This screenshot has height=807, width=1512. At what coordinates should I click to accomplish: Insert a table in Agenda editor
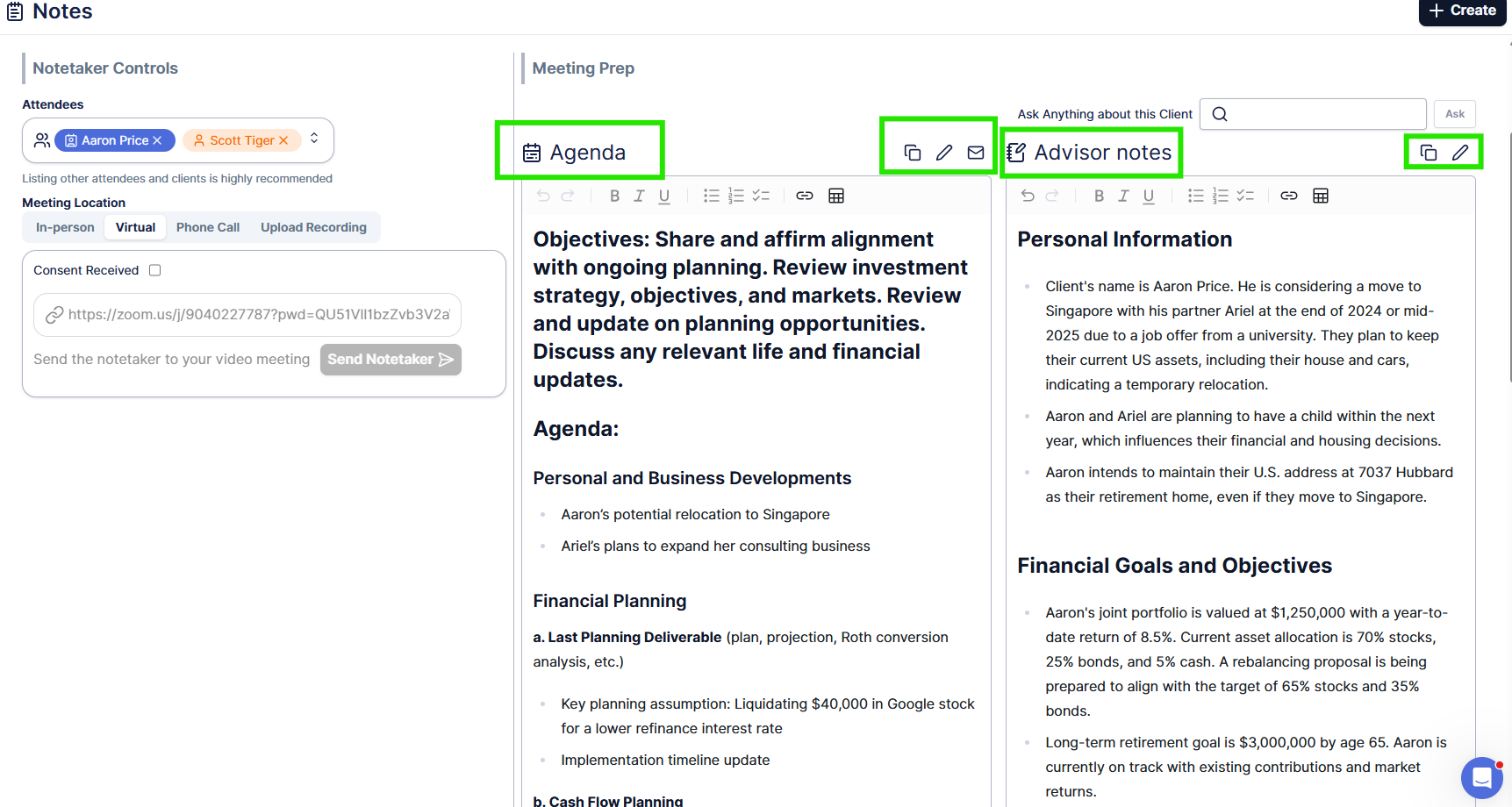[836, 196]
